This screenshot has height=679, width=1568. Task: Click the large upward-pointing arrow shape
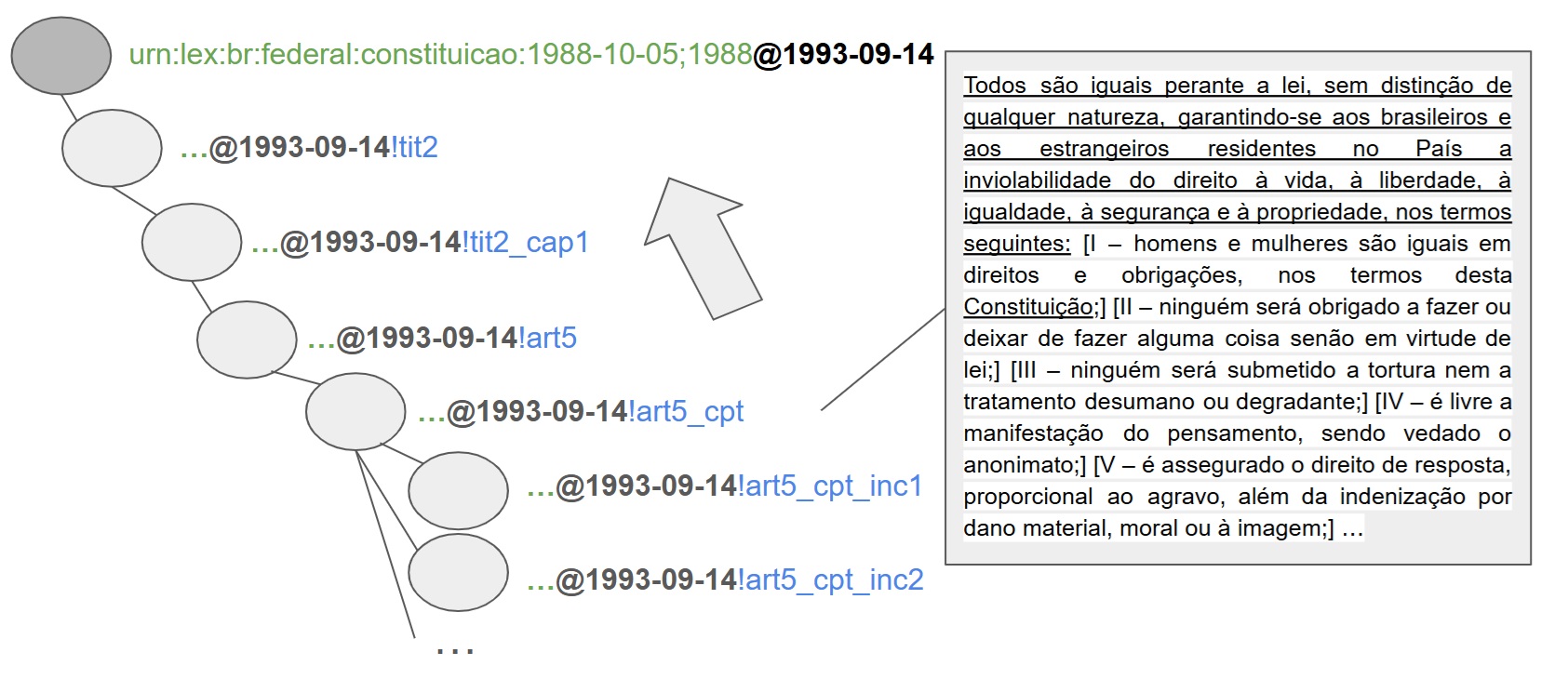tap(704, 245)
